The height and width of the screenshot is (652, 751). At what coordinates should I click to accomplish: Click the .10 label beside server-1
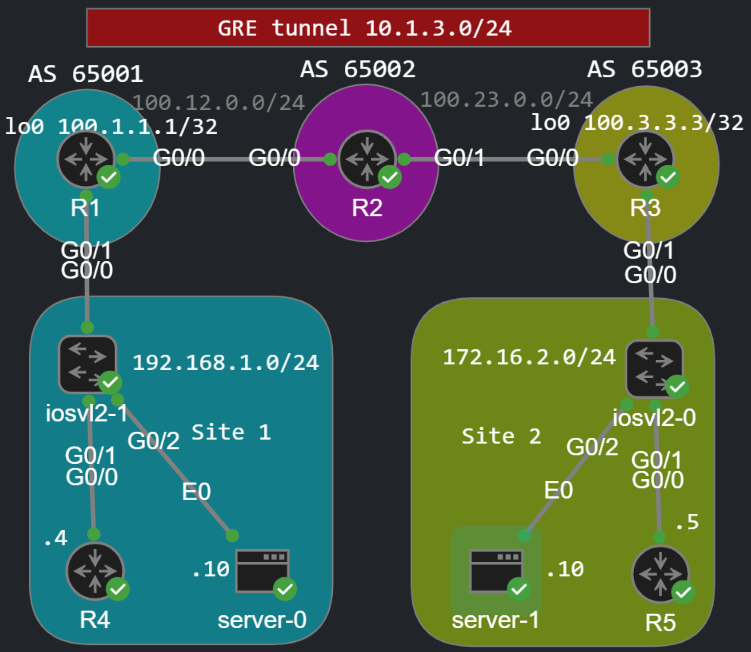(x=565, y=570)
